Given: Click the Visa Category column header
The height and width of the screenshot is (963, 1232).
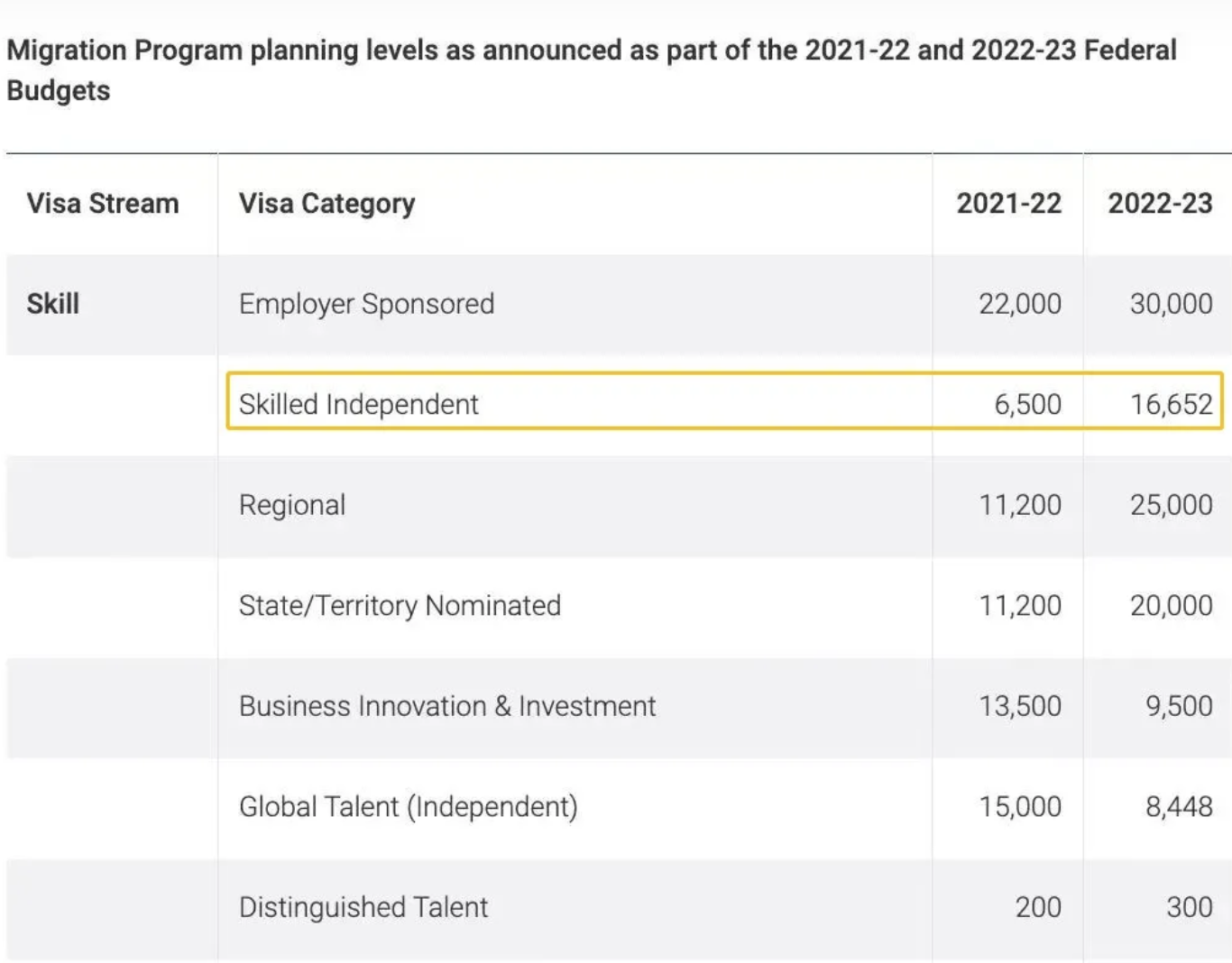Looking at the screenshot, I should click(x=326, y=204).
